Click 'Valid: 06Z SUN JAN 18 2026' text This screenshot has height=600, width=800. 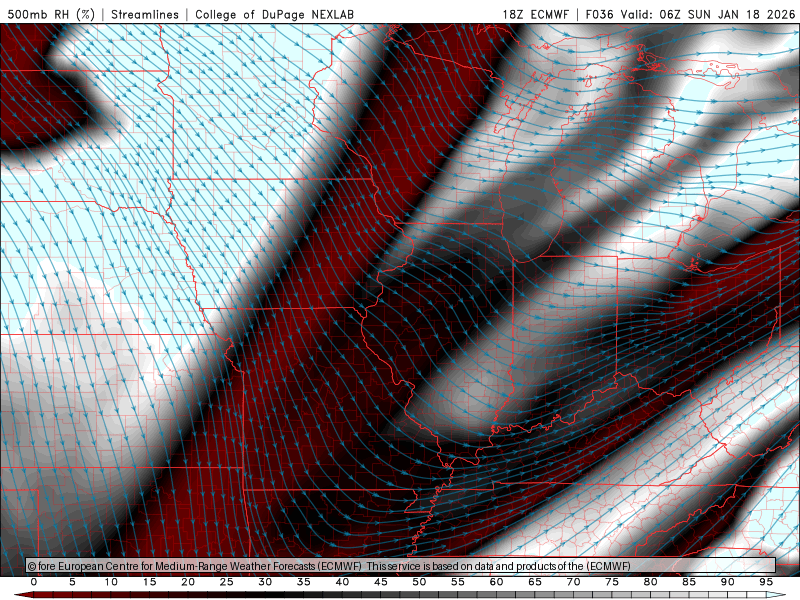point(707,14)
